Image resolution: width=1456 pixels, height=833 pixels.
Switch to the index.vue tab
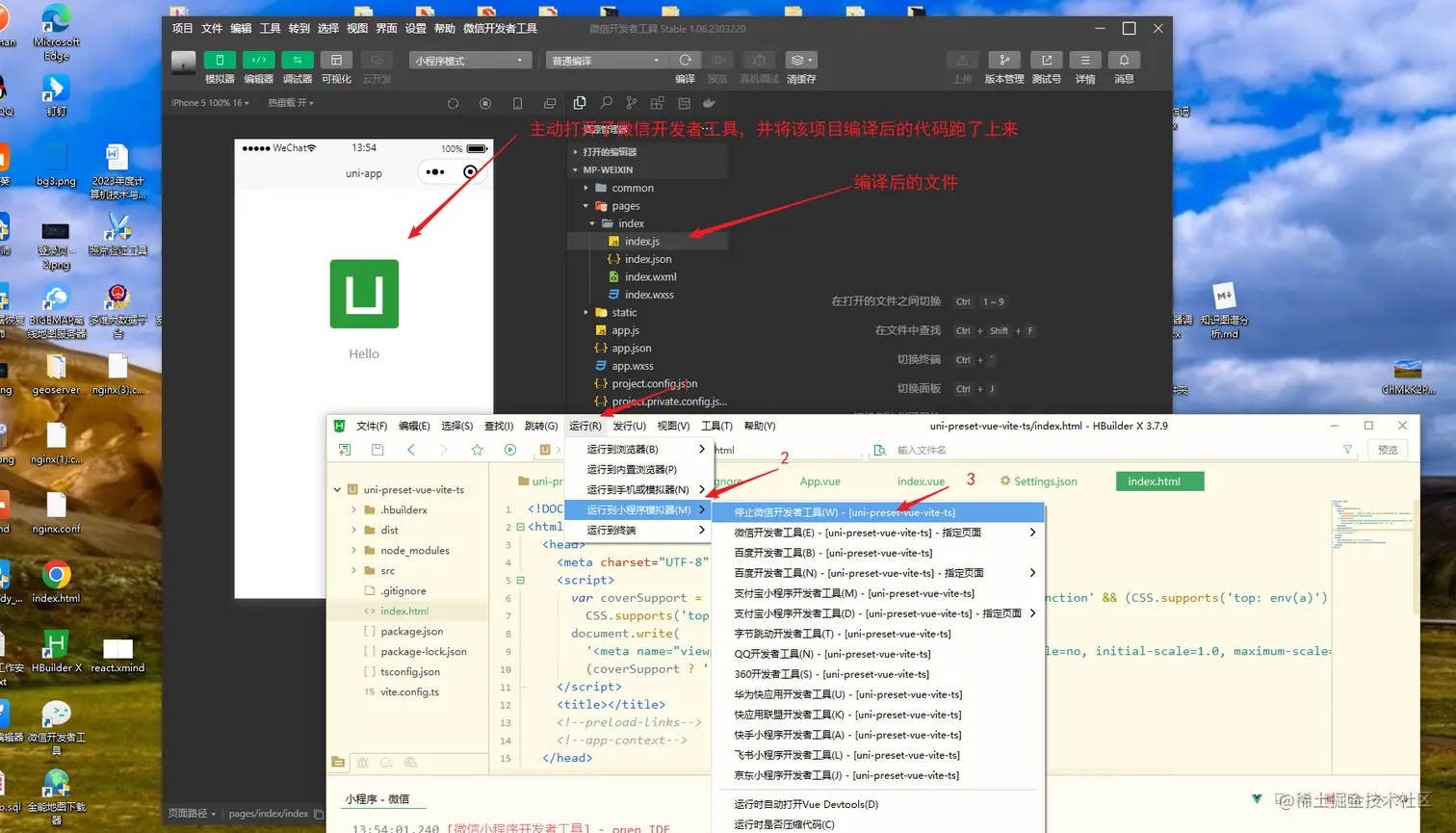[x=921, y=482]
